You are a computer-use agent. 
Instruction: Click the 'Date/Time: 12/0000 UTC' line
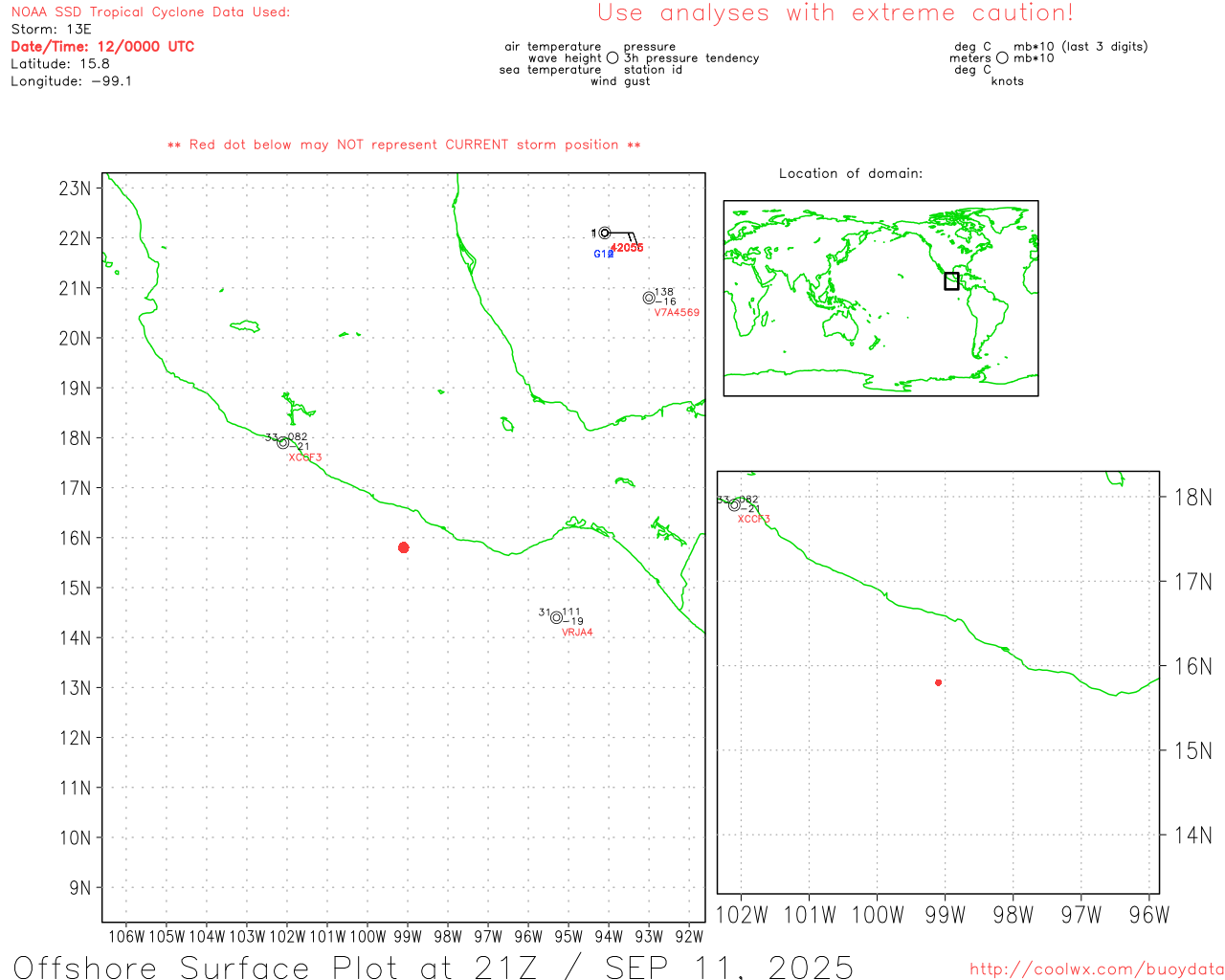102,47
